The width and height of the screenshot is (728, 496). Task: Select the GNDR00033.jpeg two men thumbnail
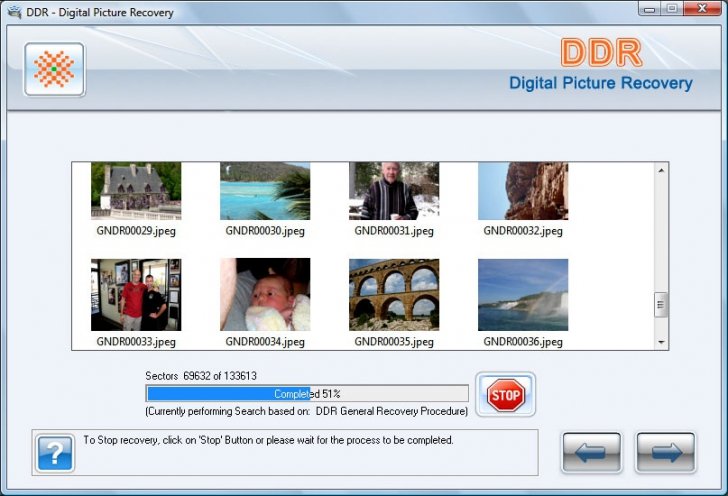point(136,294)
